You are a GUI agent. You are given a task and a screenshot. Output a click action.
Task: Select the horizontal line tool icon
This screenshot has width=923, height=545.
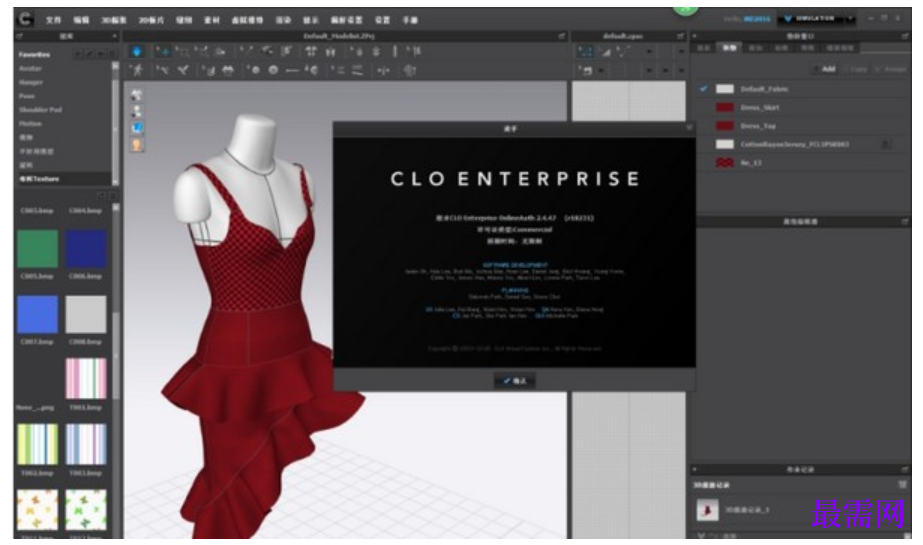tap(293, 71)
